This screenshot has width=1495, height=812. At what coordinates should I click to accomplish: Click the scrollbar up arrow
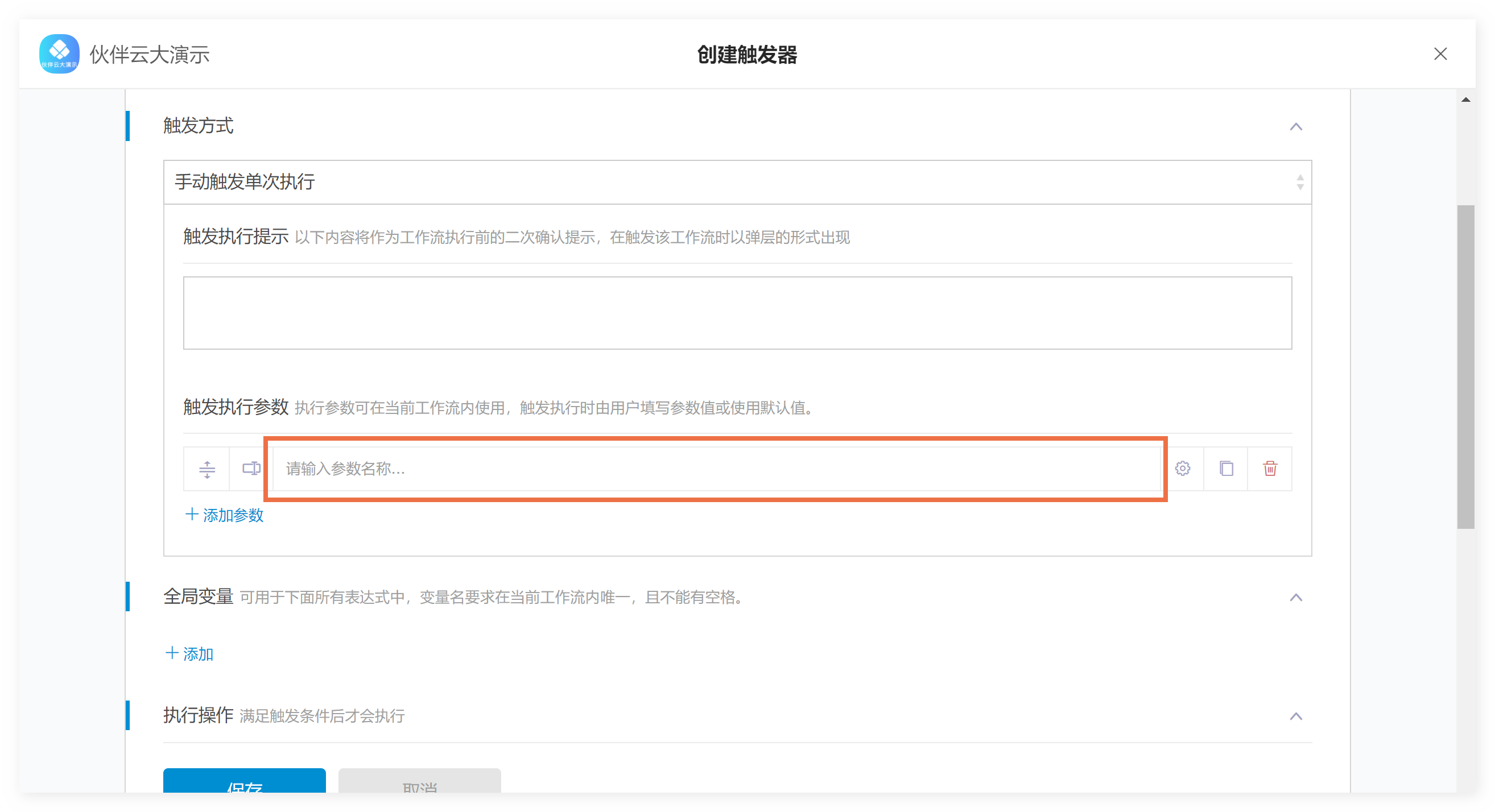click(1465, 100)
